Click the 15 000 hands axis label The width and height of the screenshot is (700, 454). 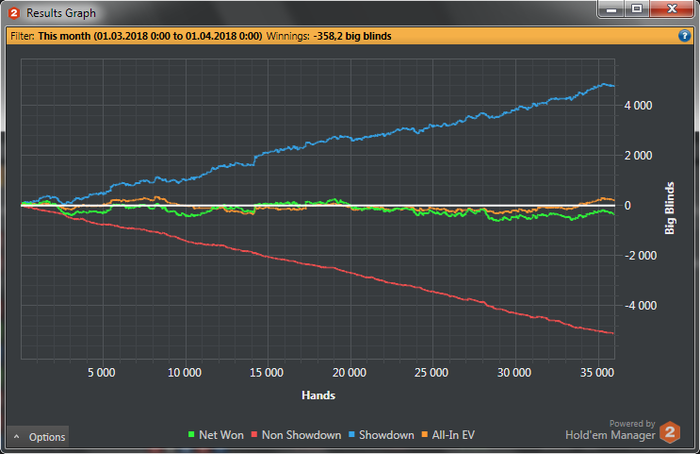267,373
